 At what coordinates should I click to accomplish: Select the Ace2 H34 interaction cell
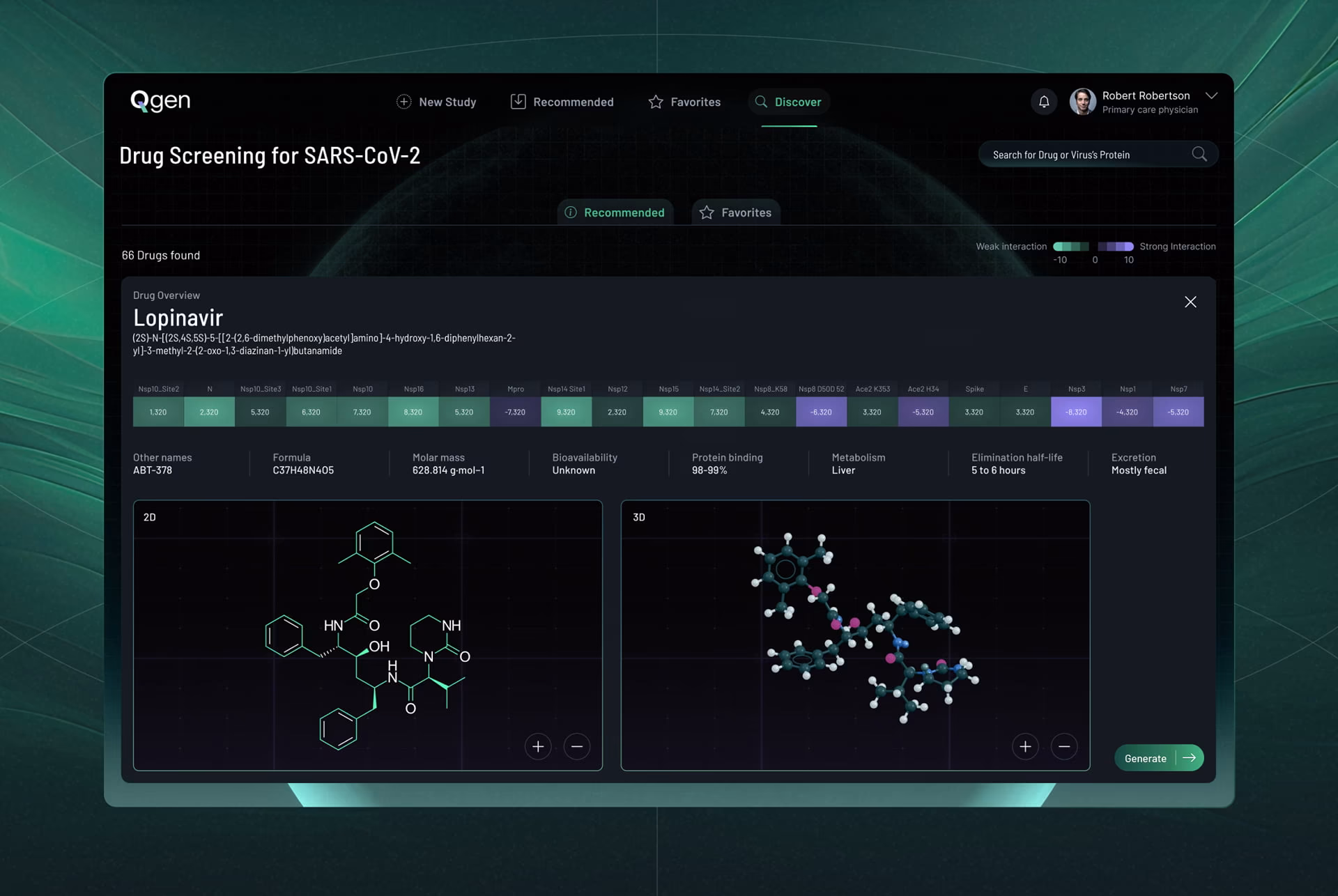tap(923, 412)
